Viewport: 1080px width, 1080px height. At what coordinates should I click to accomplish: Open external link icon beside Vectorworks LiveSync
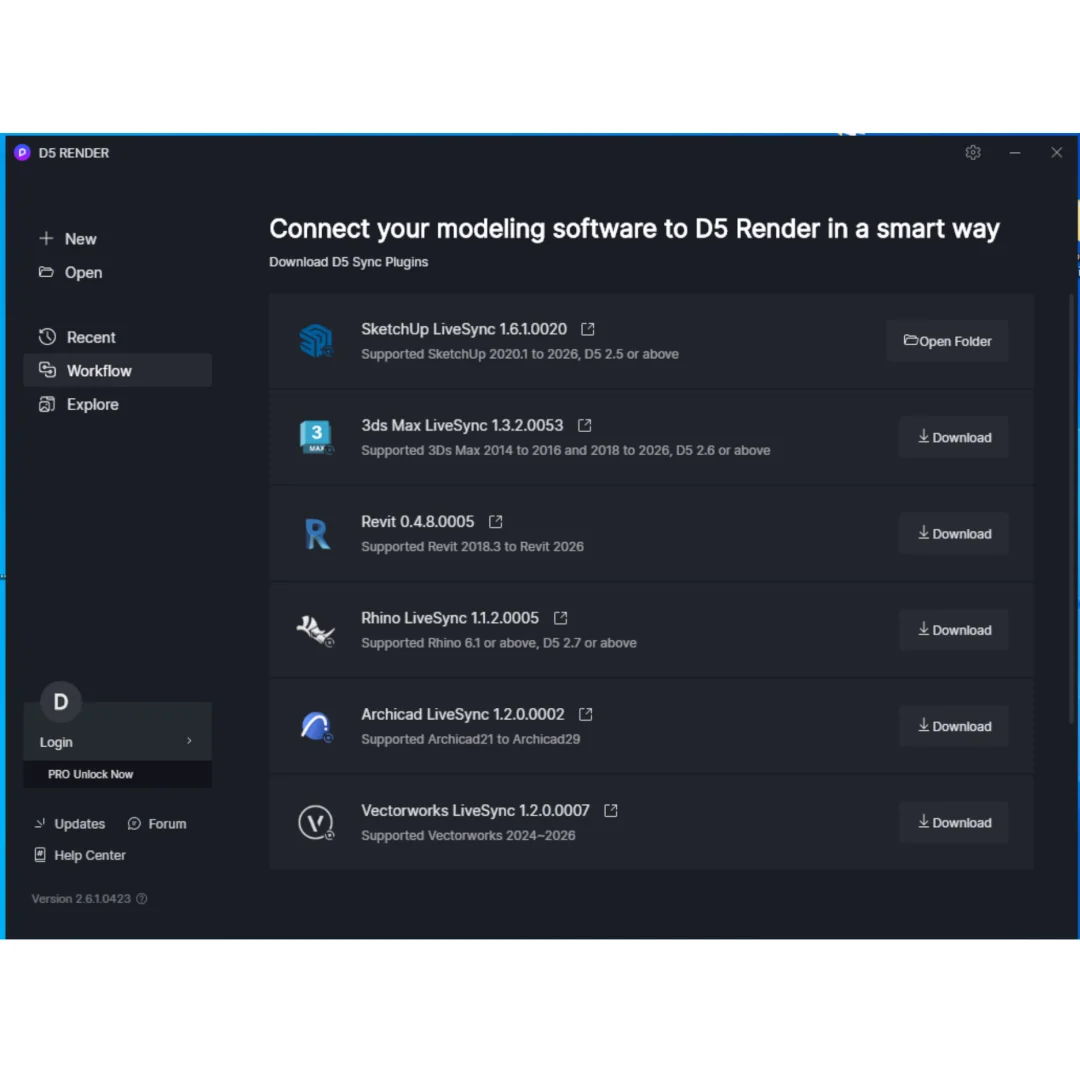pyautogui.click(x=610, y=811)
